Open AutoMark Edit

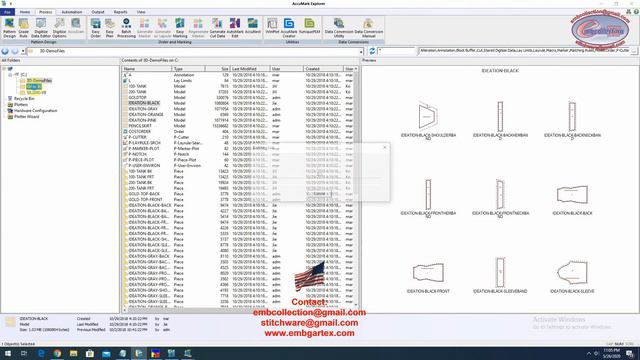235,28
